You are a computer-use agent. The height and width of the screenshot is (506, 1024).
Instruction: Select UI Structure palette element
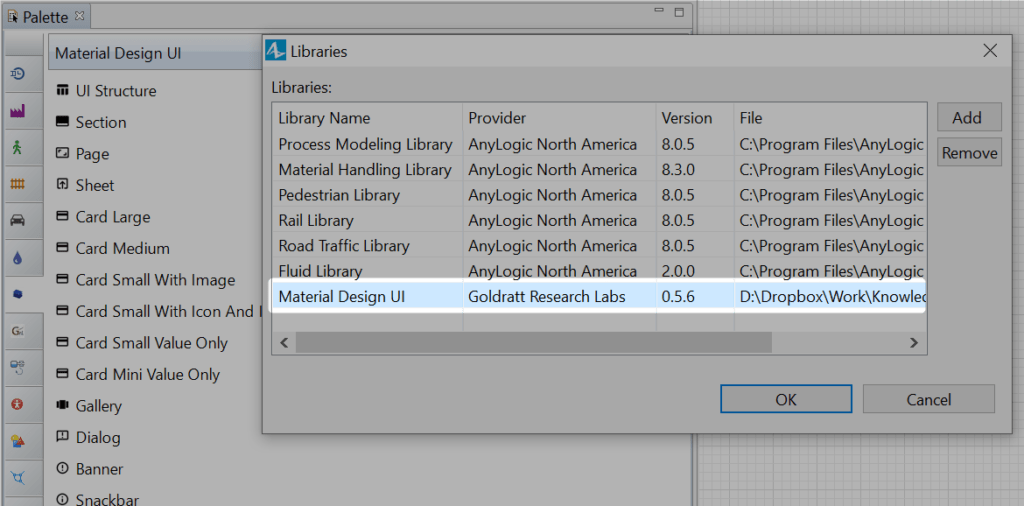click(x=106, y=91)
